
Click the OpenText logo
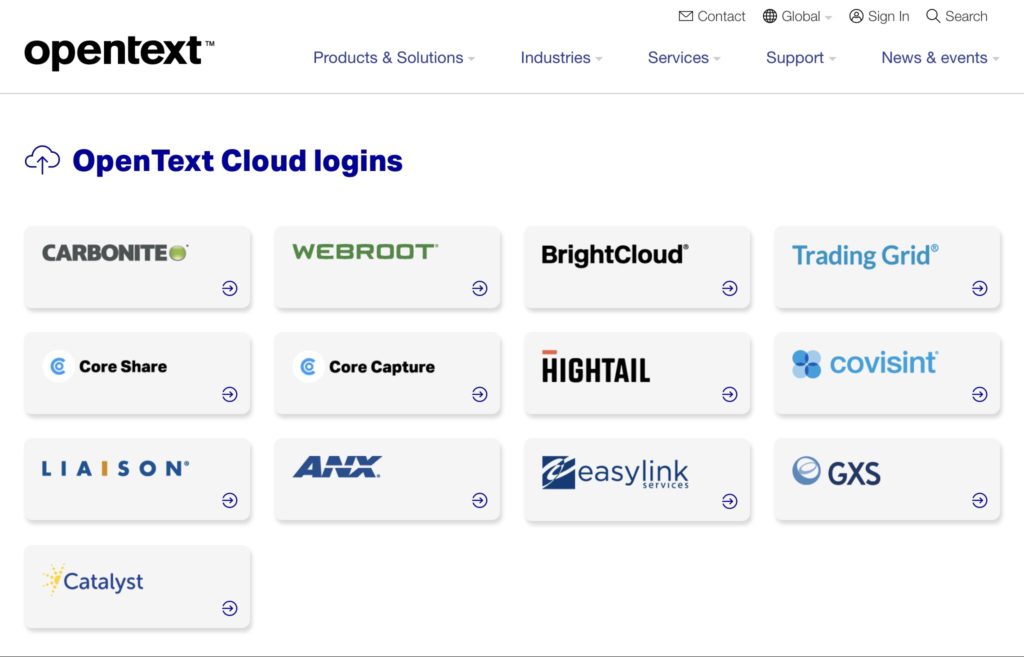point(120,52)
